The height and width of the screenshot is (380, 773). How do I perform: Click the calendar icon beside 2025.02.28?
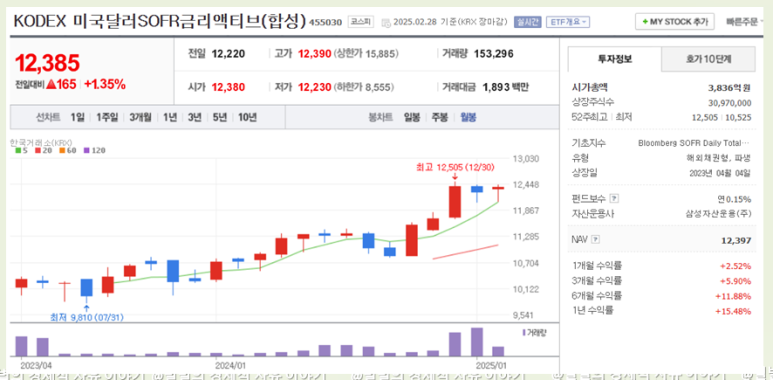[386, 22]
